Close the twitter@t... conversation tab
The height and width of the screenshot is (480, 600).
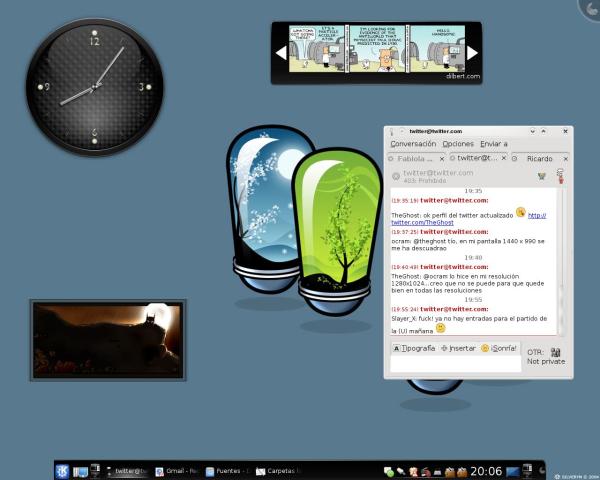pos(504,158)
